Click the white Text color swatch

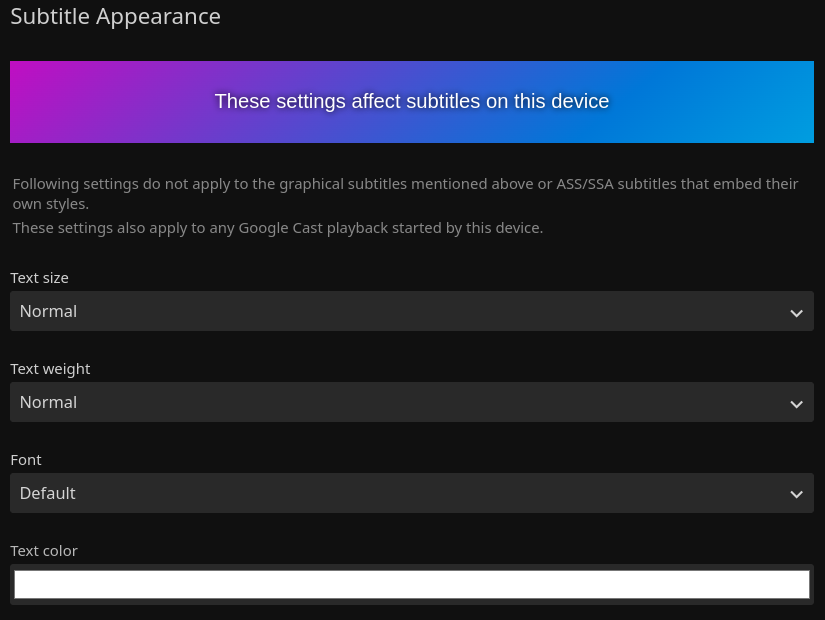tap(411, 584)
